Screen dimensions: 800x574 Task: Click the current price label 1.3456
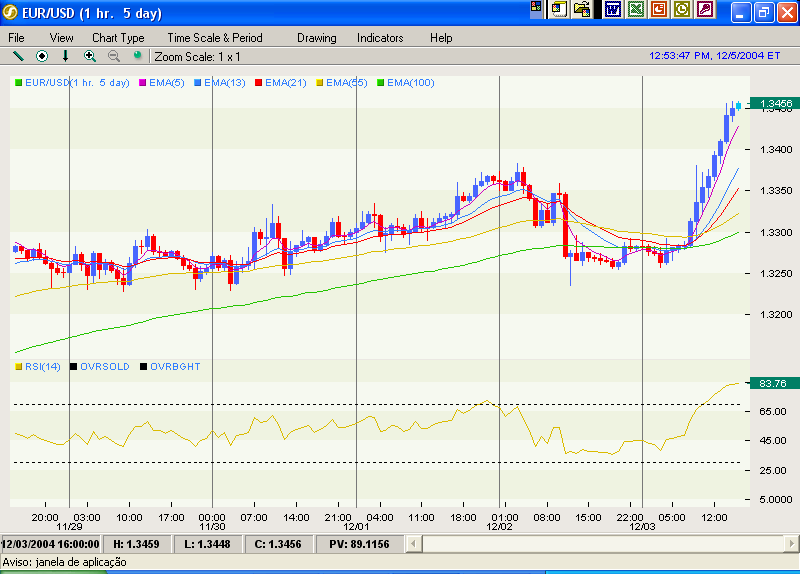[776, 104]
